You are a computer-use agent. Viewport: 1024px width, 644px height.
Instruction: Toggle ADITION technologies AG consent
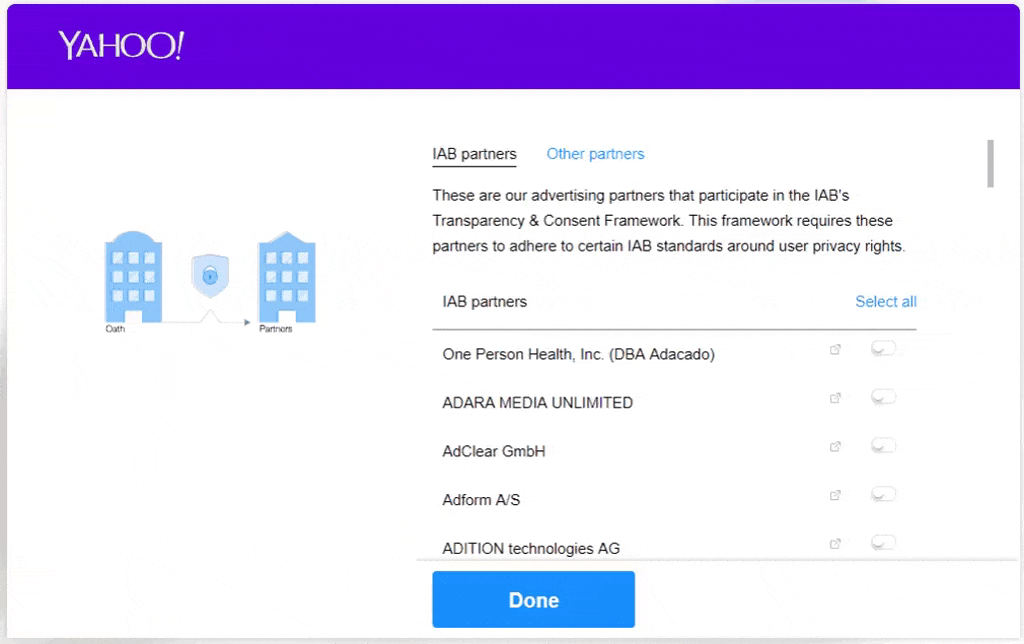(883, 543)
